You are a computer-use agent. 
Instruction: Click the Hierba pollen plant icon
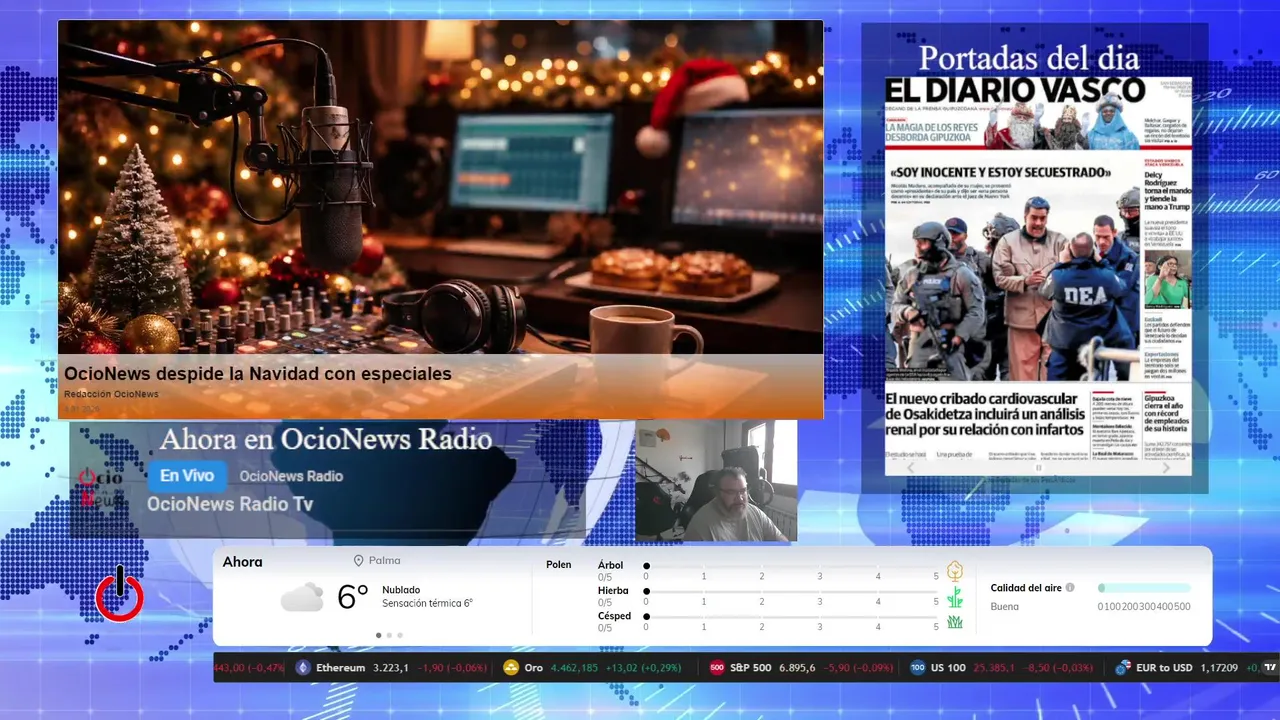pyautogui.click(x=955, y=597)
